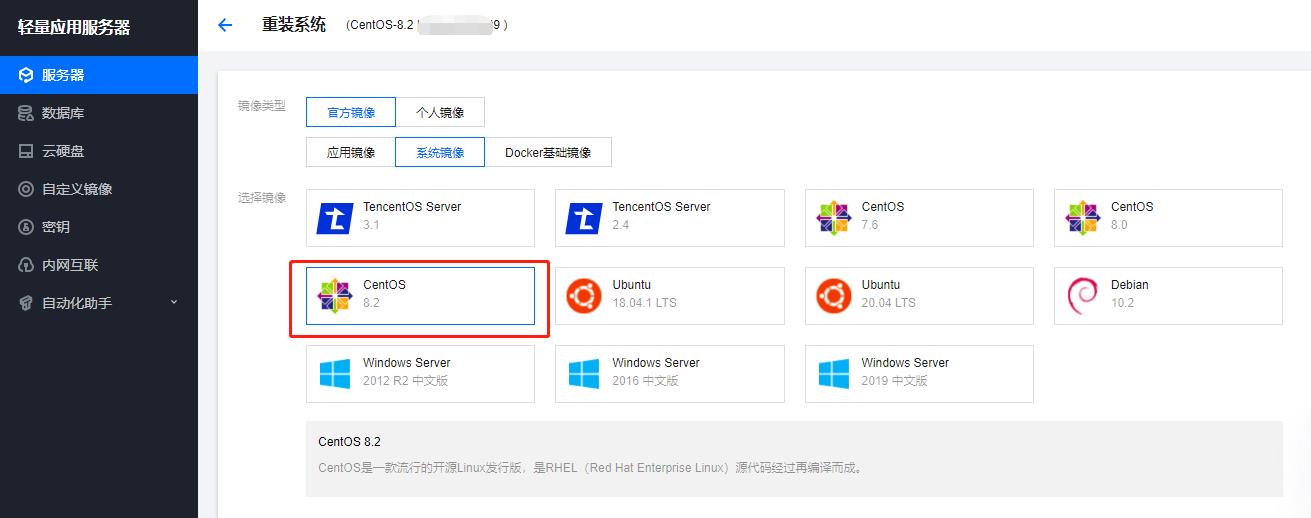Switch to the 应用镜像 tab
1311x518 pixels.
coord(351,153)
